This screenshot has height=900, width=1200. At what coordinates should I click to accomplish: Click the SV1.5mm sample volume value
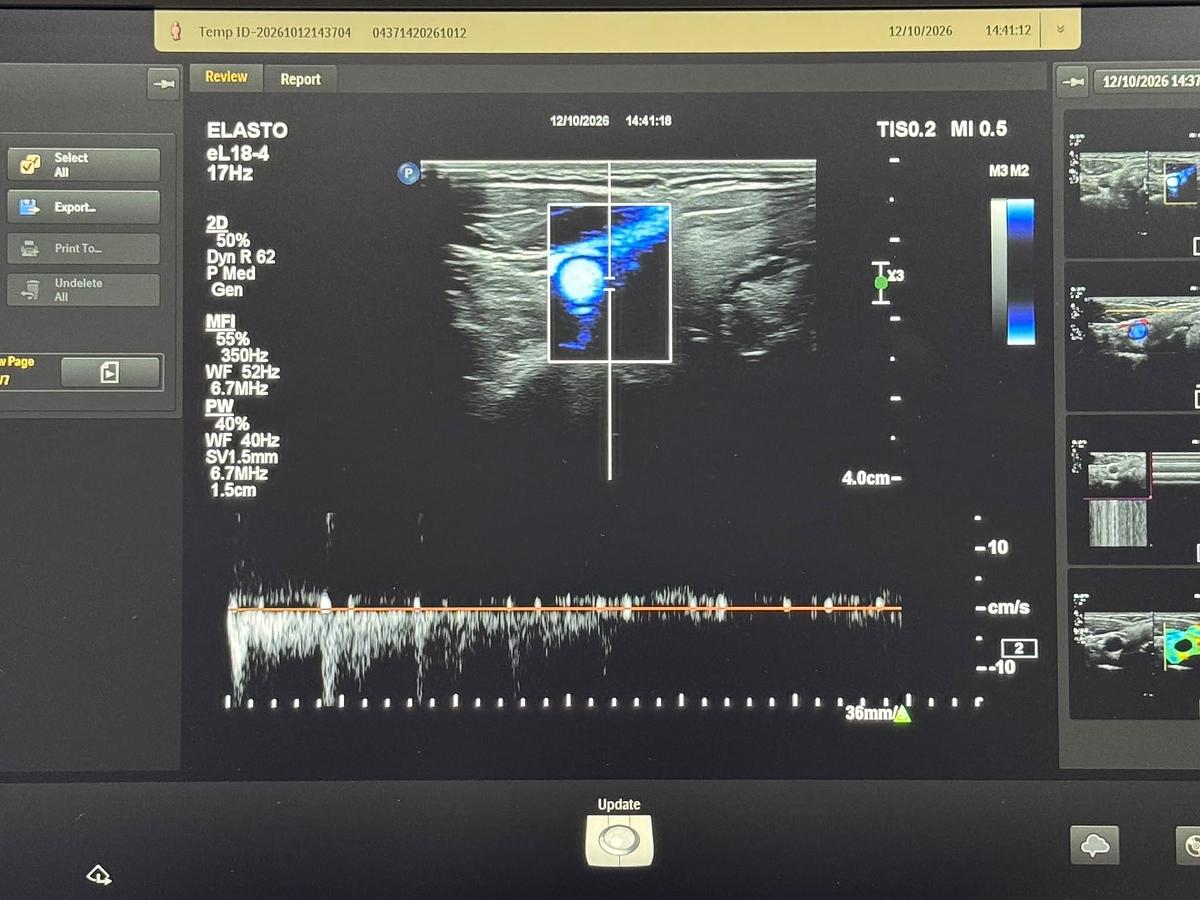tap(241, 458)
